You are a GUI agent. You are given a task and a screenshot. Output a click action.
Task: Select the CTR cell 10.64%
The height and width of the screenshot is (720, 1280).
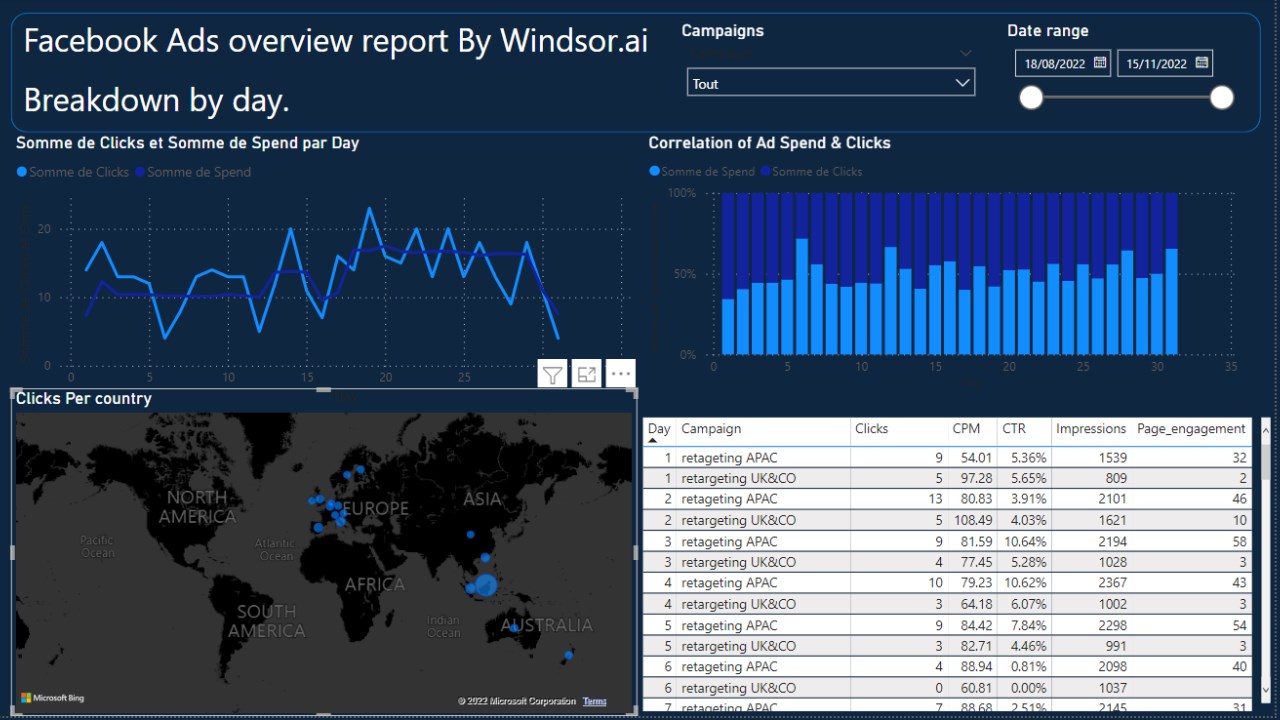1025,541
